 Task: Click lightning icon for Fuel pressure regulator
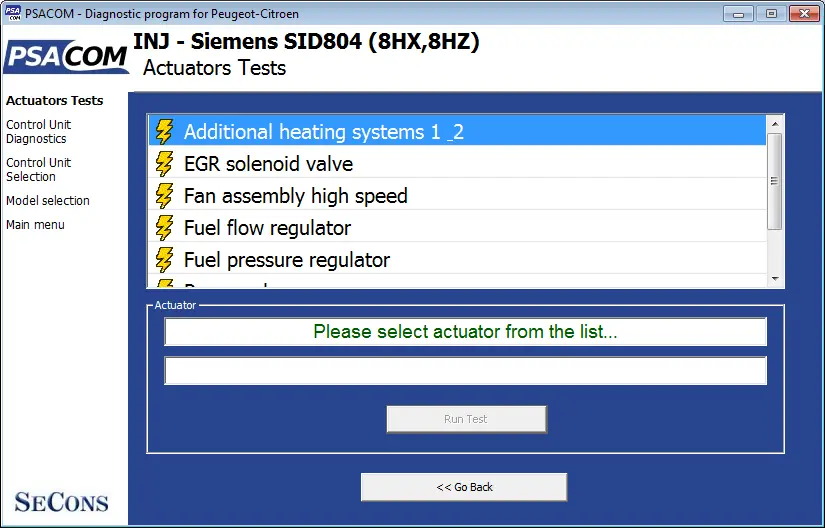coord(164,260)
